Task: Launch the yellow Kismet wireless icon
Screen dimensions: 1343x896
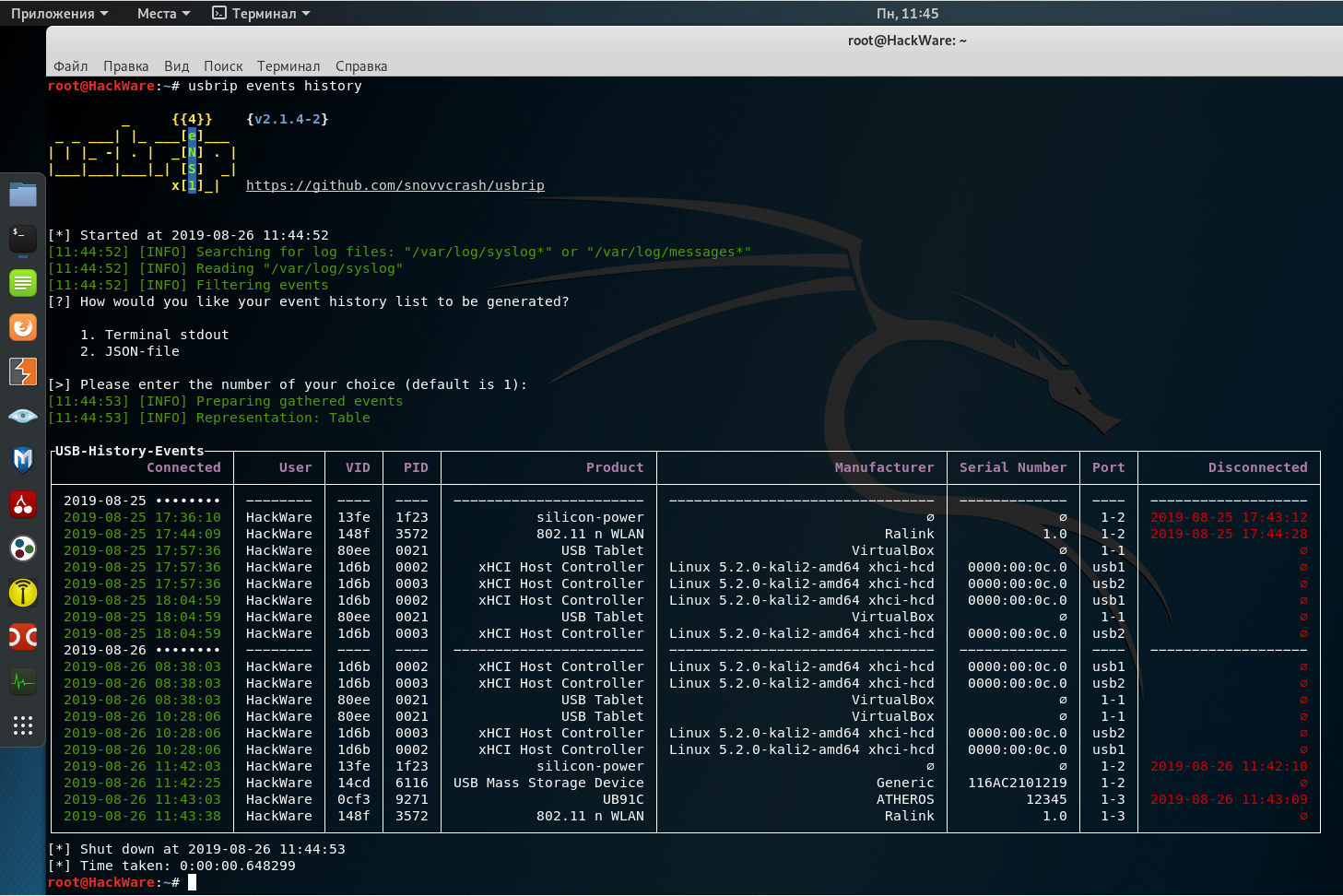Action: (x=23, y=593)
